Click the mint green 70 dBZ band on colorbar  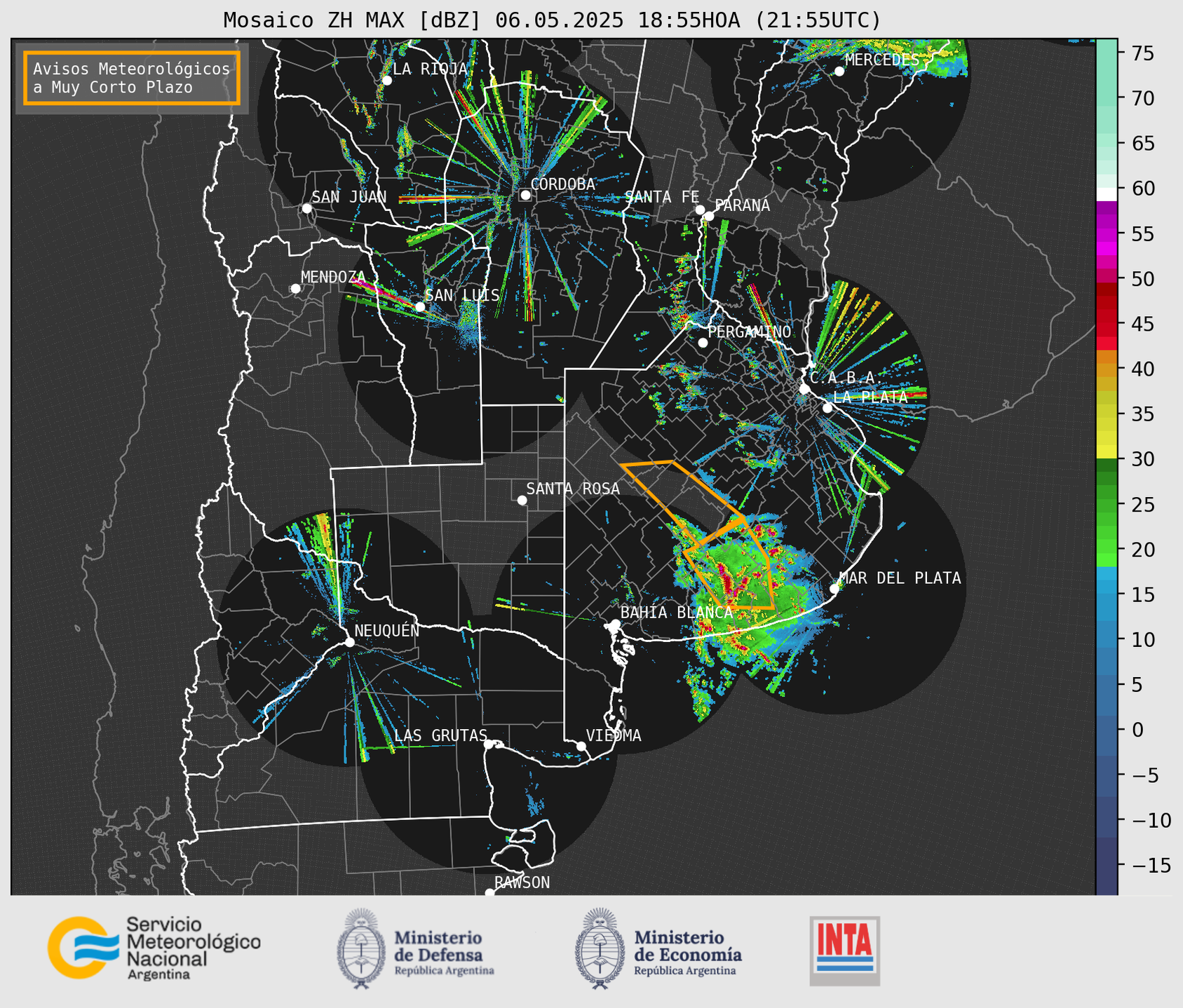1107,98
